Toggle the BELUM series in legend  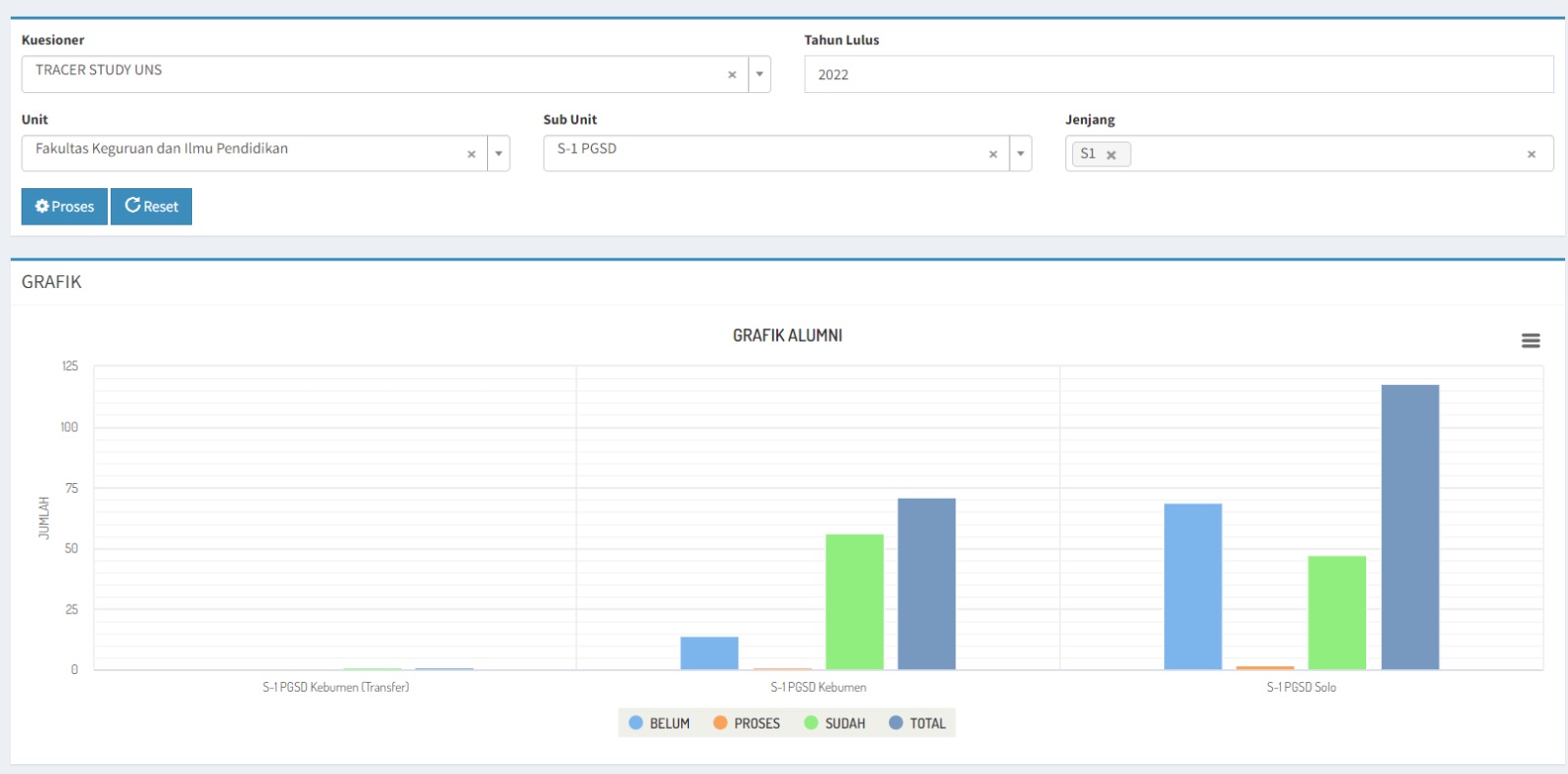pos(660,723)
